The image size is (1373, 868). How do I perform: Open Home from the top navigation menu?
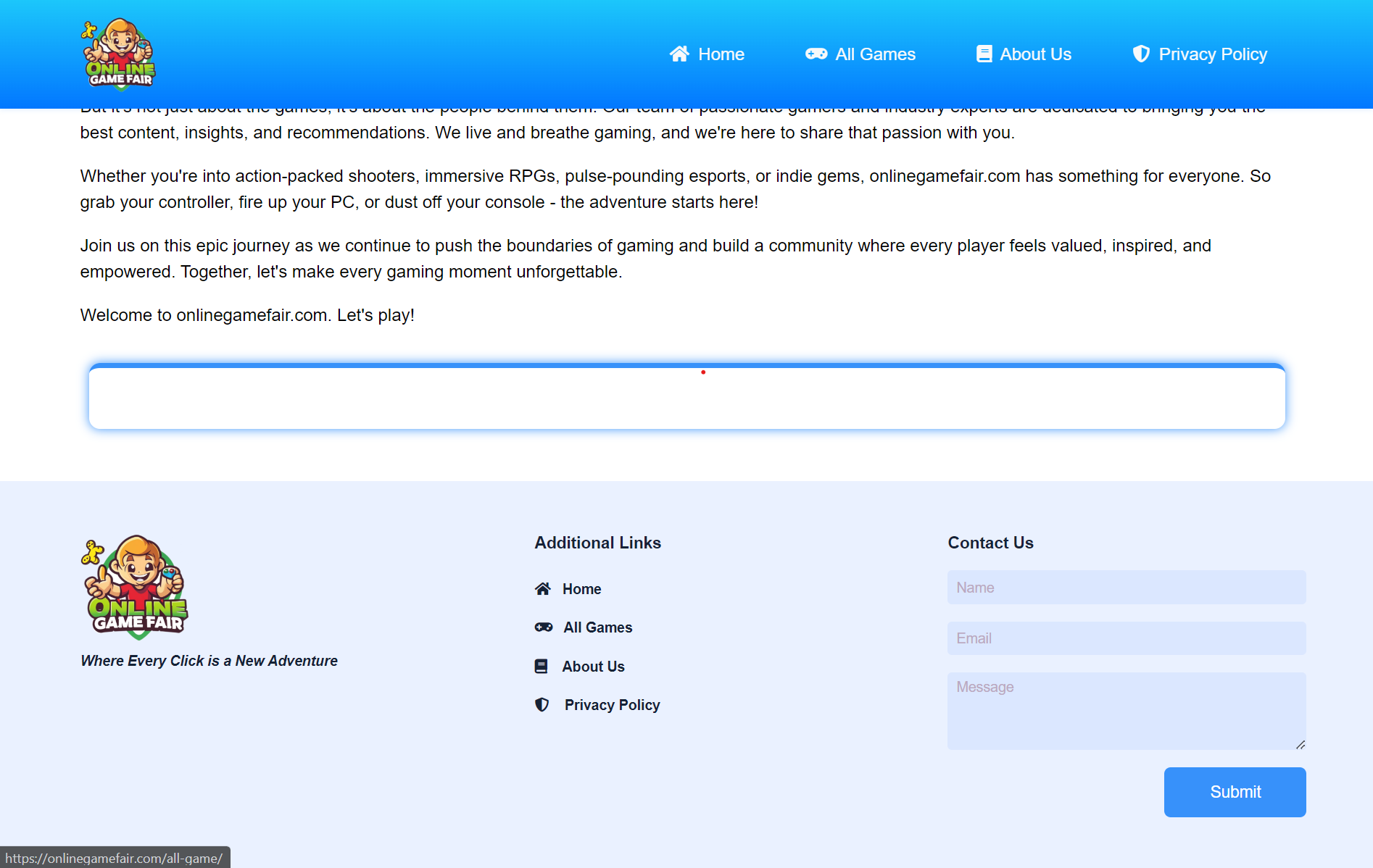coord(721,54)
